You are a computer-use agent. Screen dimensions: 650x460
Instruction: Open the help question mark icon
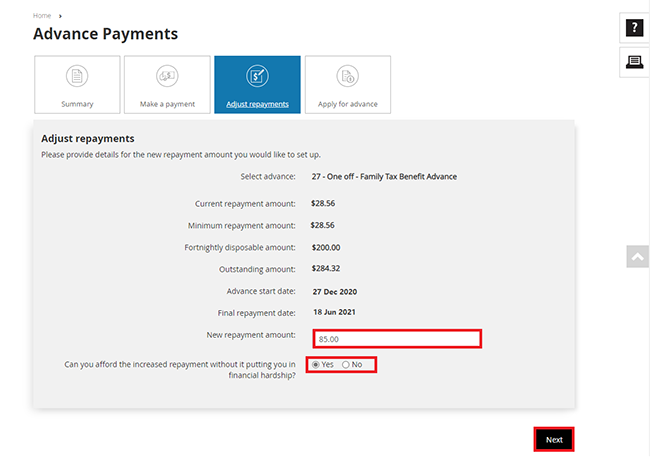point(634,28)
